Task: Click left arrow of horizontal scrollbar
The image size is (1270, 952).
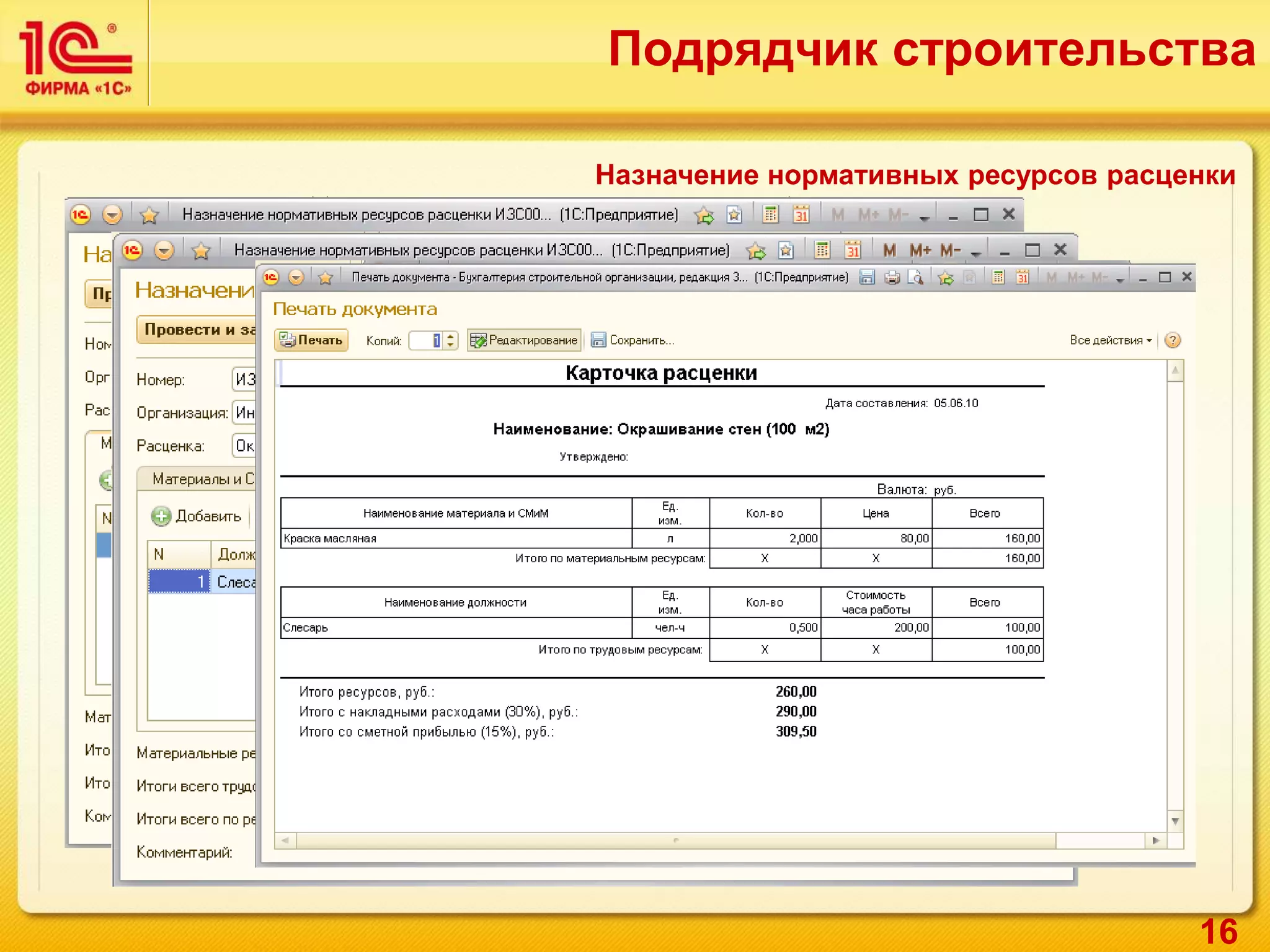Action: pos(285,840)
